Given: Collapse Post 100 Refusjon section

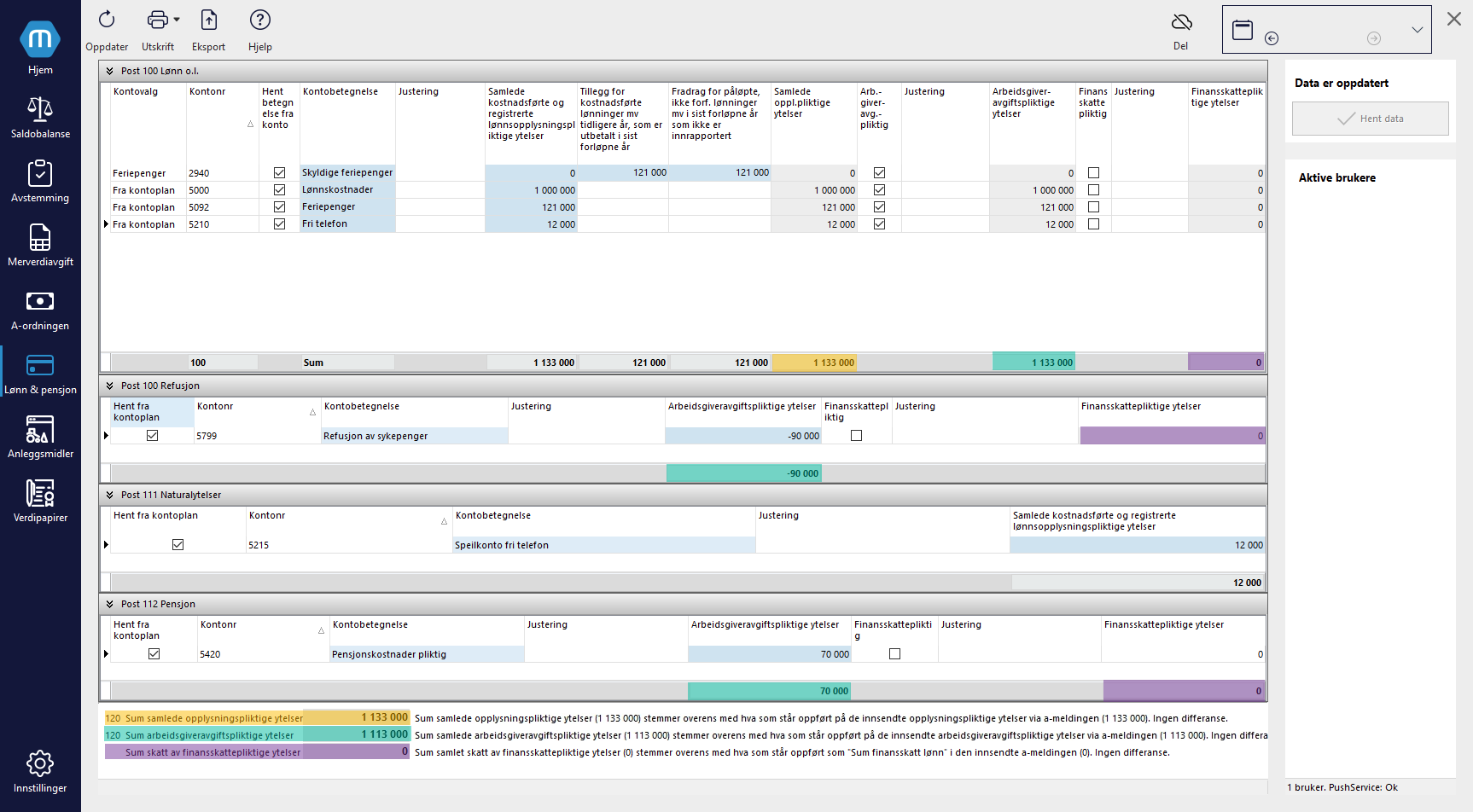Looking at the screenshot, I should click(x=109, y=386).
